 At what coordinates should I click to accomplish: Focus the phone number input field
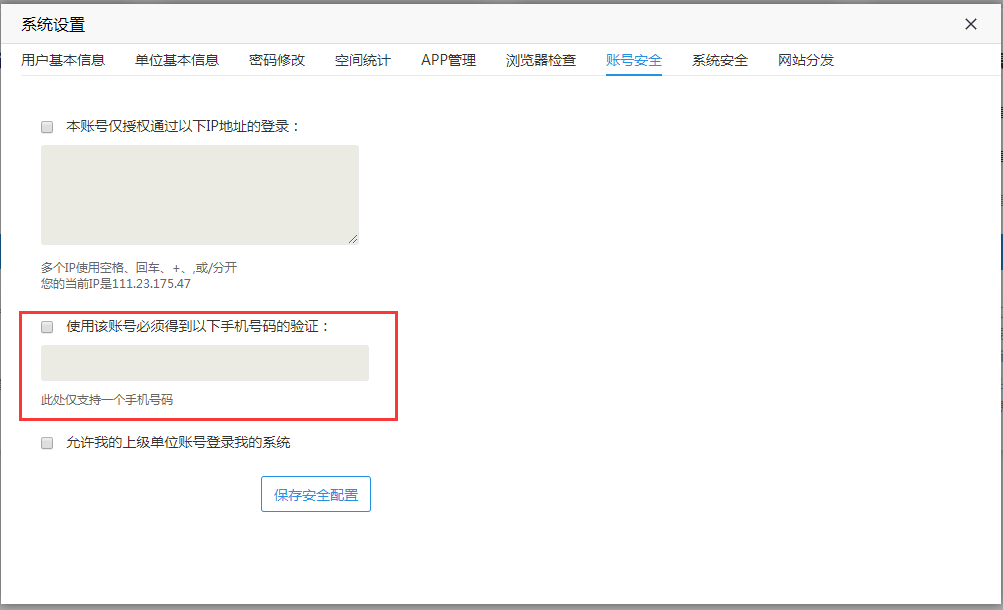(204, 363)
